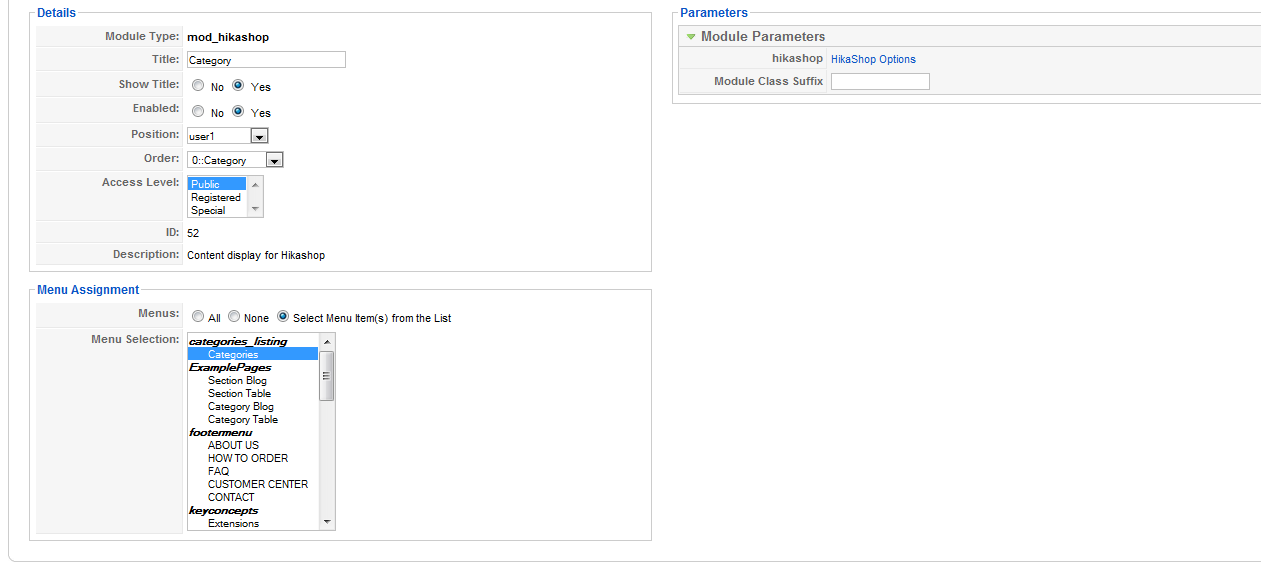Select CUSTOMER CENTER in menu list

click(x=258, y=484)
